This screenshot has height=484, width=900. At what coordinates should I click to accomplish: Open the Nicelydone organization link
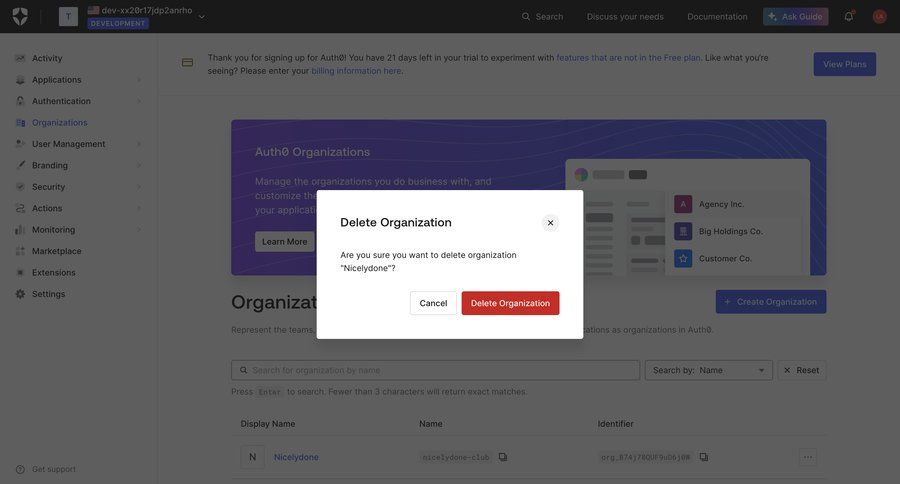(x=296, y=457)
